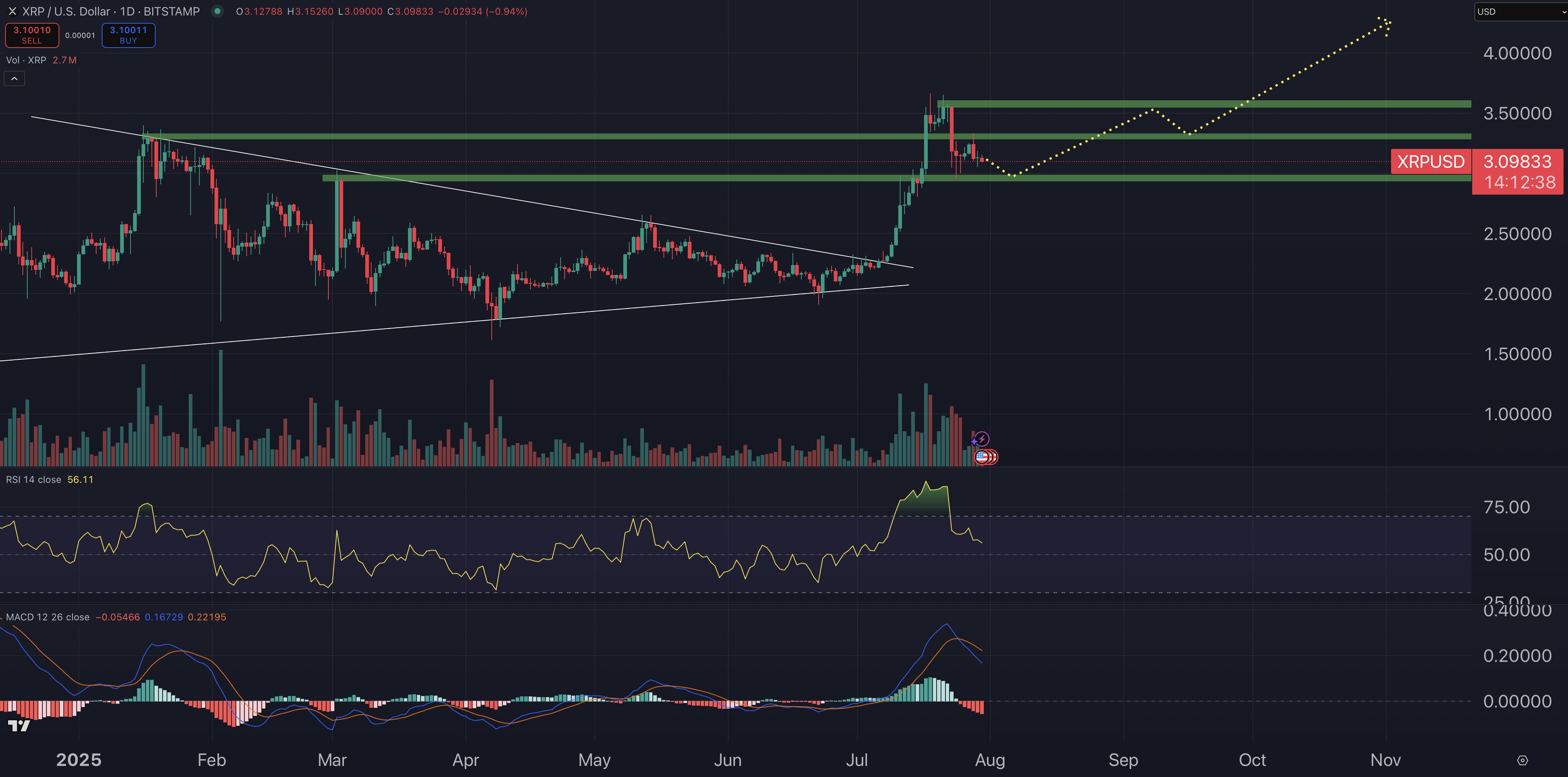
Task: Click the 50.00 RSI axis label
Action: (x=1506, y=555)
